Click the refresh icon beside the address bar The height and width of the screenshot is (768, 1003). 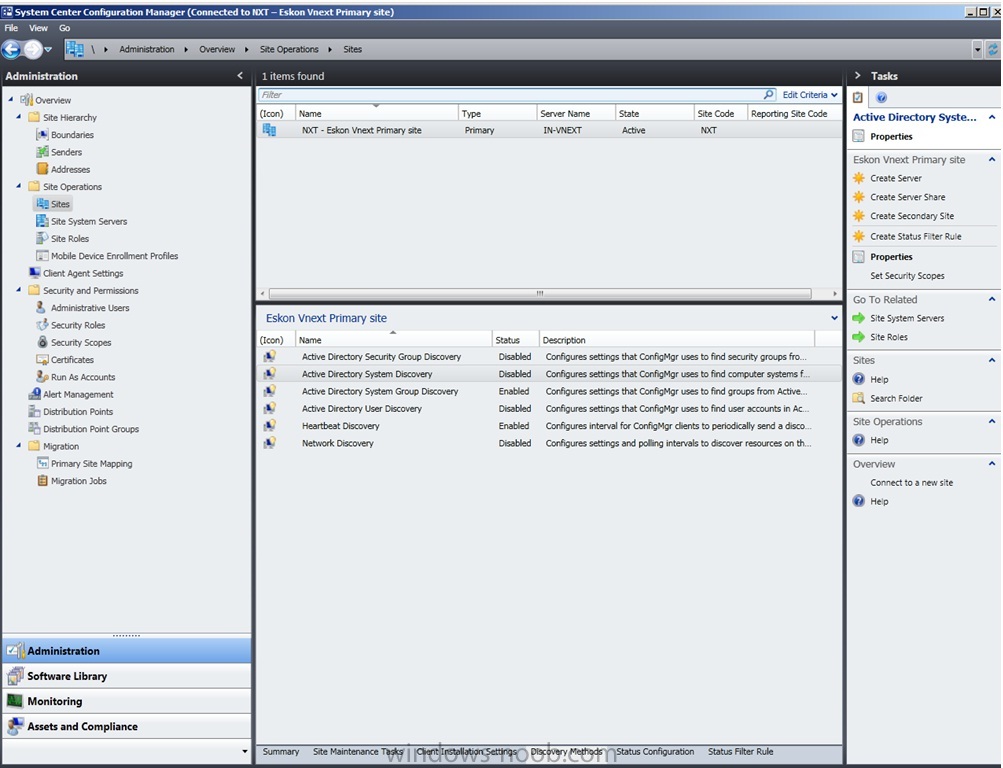tap(992, 49)
